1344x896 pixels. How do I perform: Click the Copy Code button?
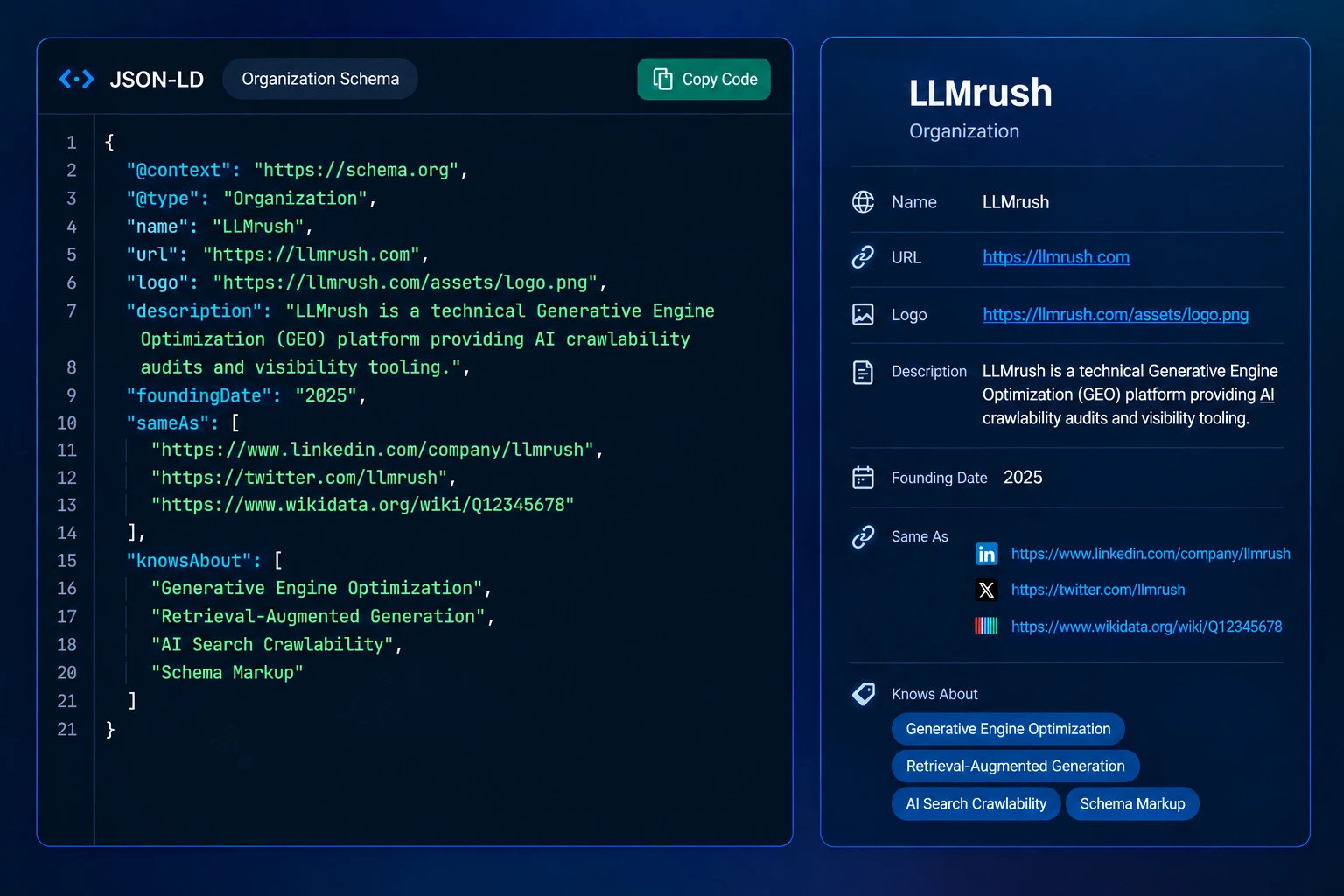pyautogui.click(x=703, y=80)
